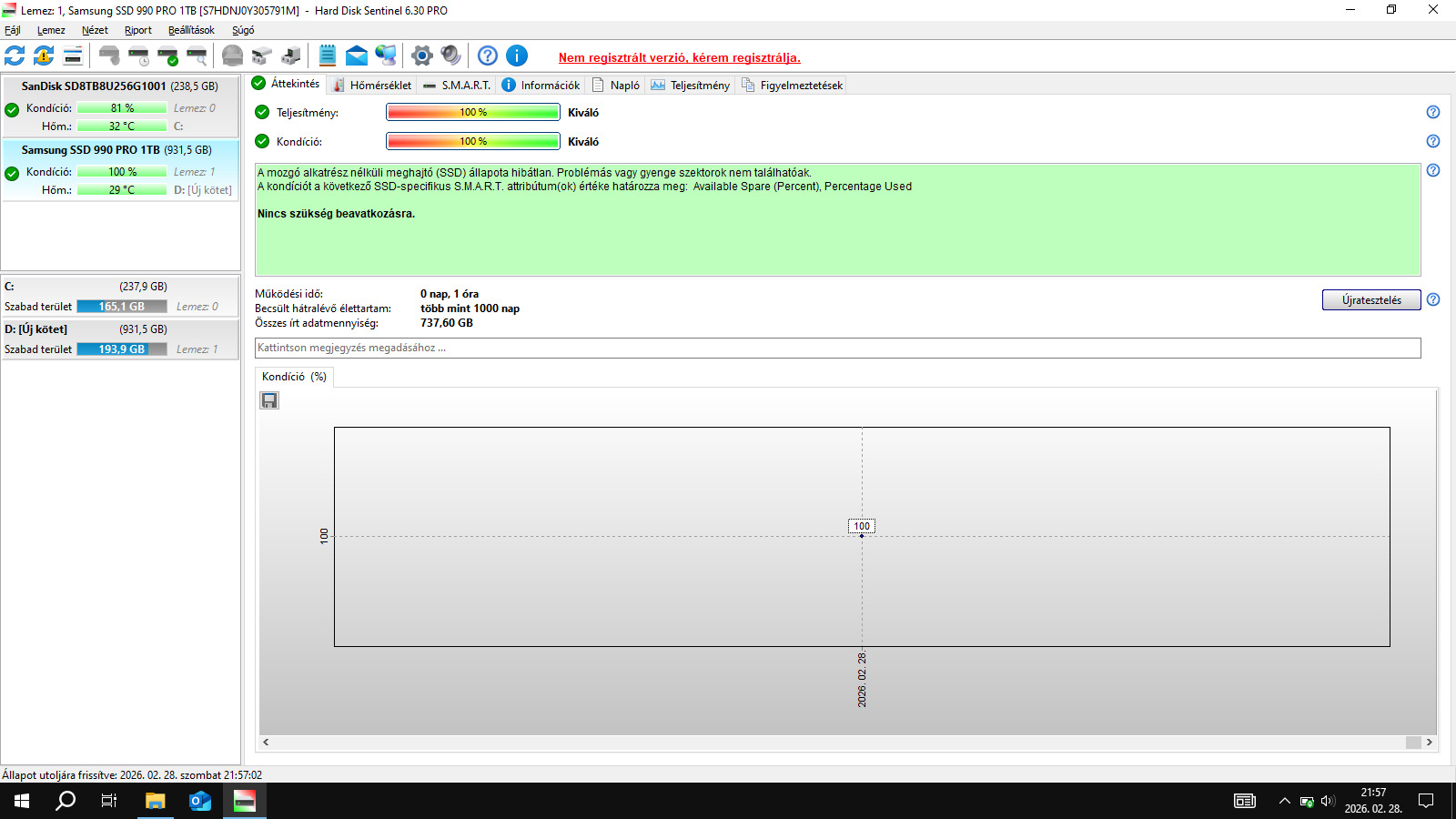Open the Riport menu
Viewport: 1456px width, 819px height.
click(138, 30)
